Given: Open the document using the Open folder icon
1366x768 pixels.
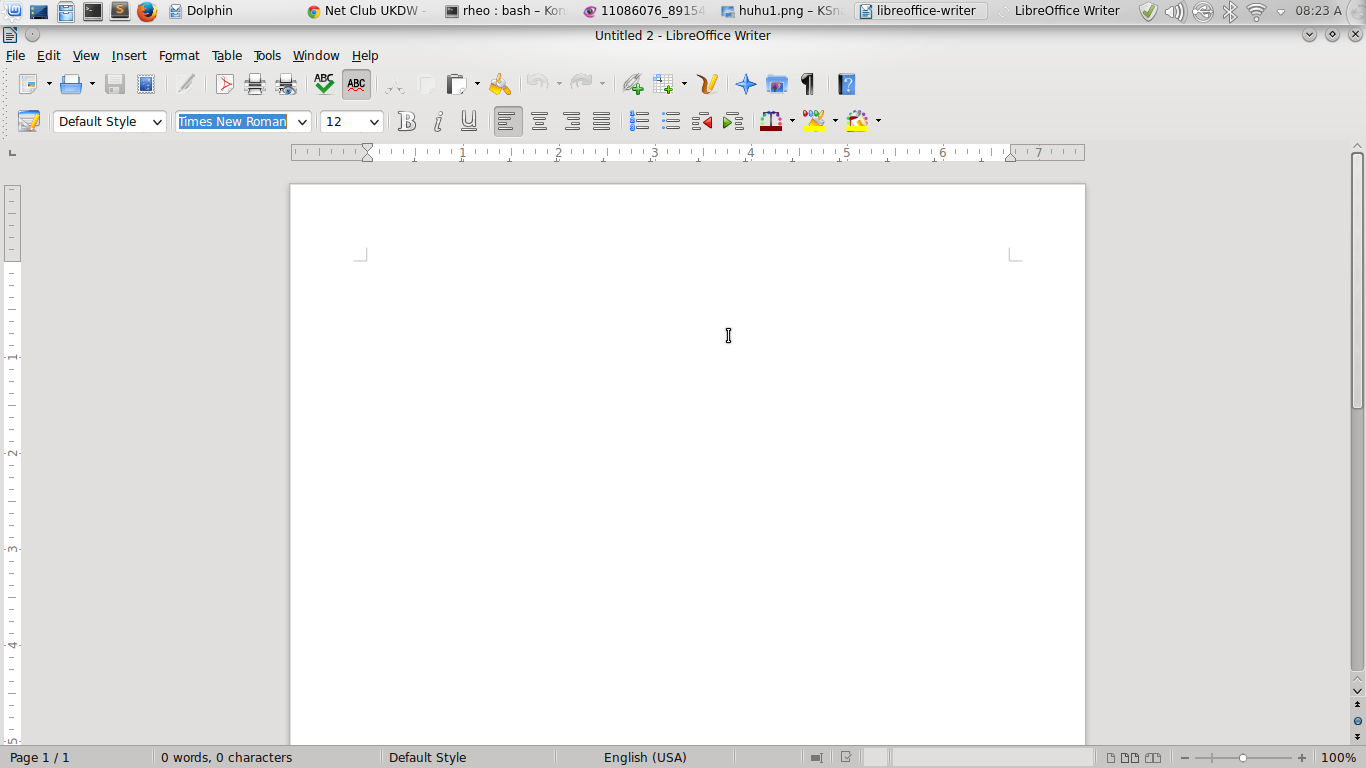Looking at the screenshot, I should pyautogui.click(x=70, y=84).
